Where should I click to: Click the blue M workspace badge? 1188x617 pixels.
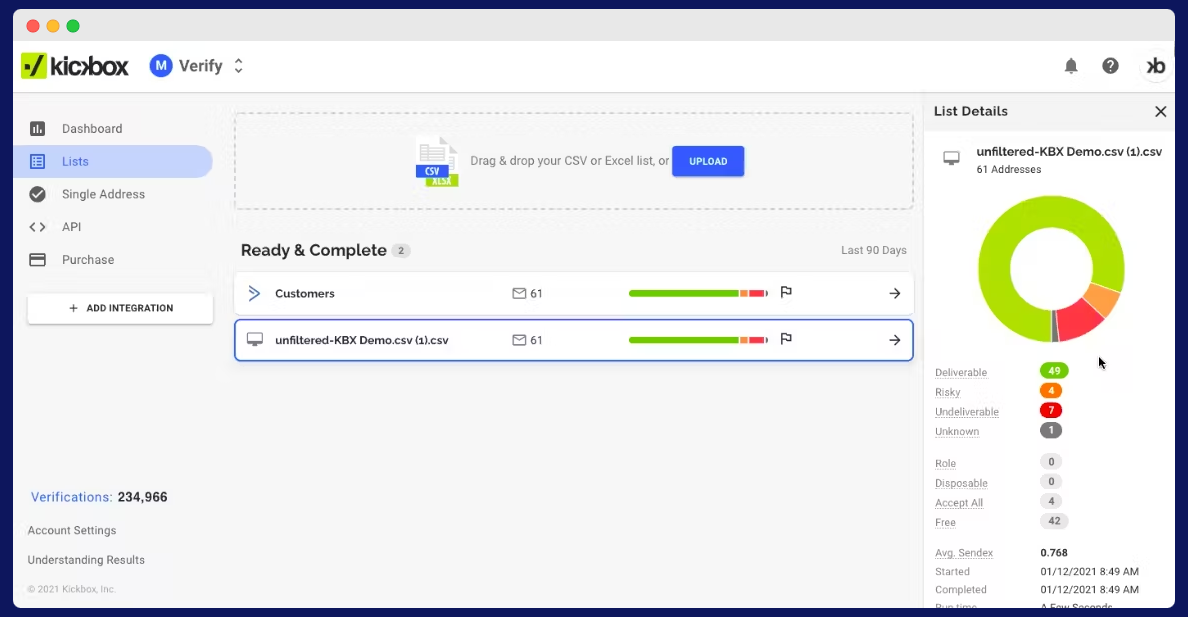pyautogui.click(x=161, y=66)
